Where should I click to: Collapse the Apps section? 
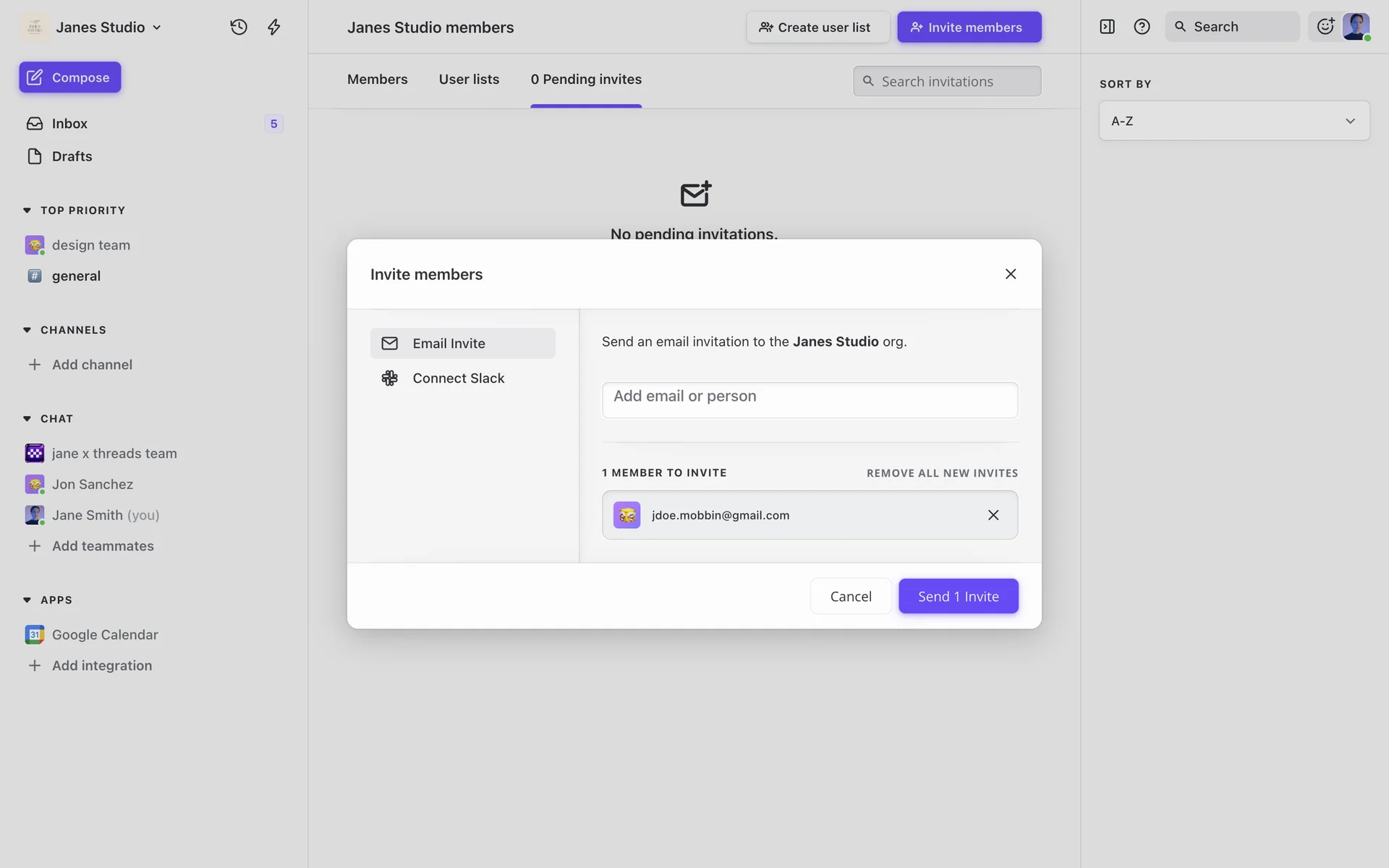(x=27, y=600)
